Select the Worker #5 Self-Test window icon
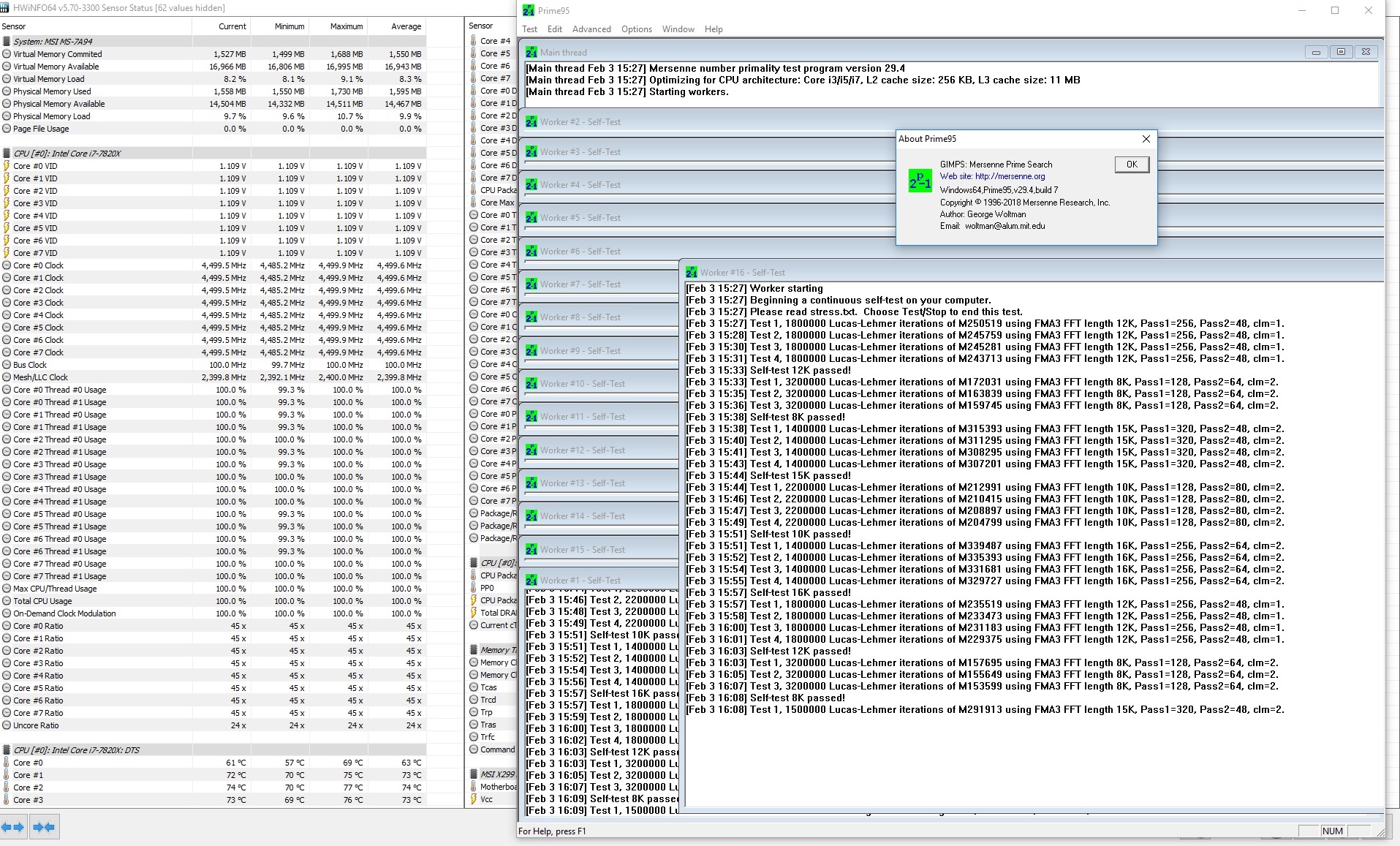The height and width of the screenshot is (846, 1400). point(531,218)
